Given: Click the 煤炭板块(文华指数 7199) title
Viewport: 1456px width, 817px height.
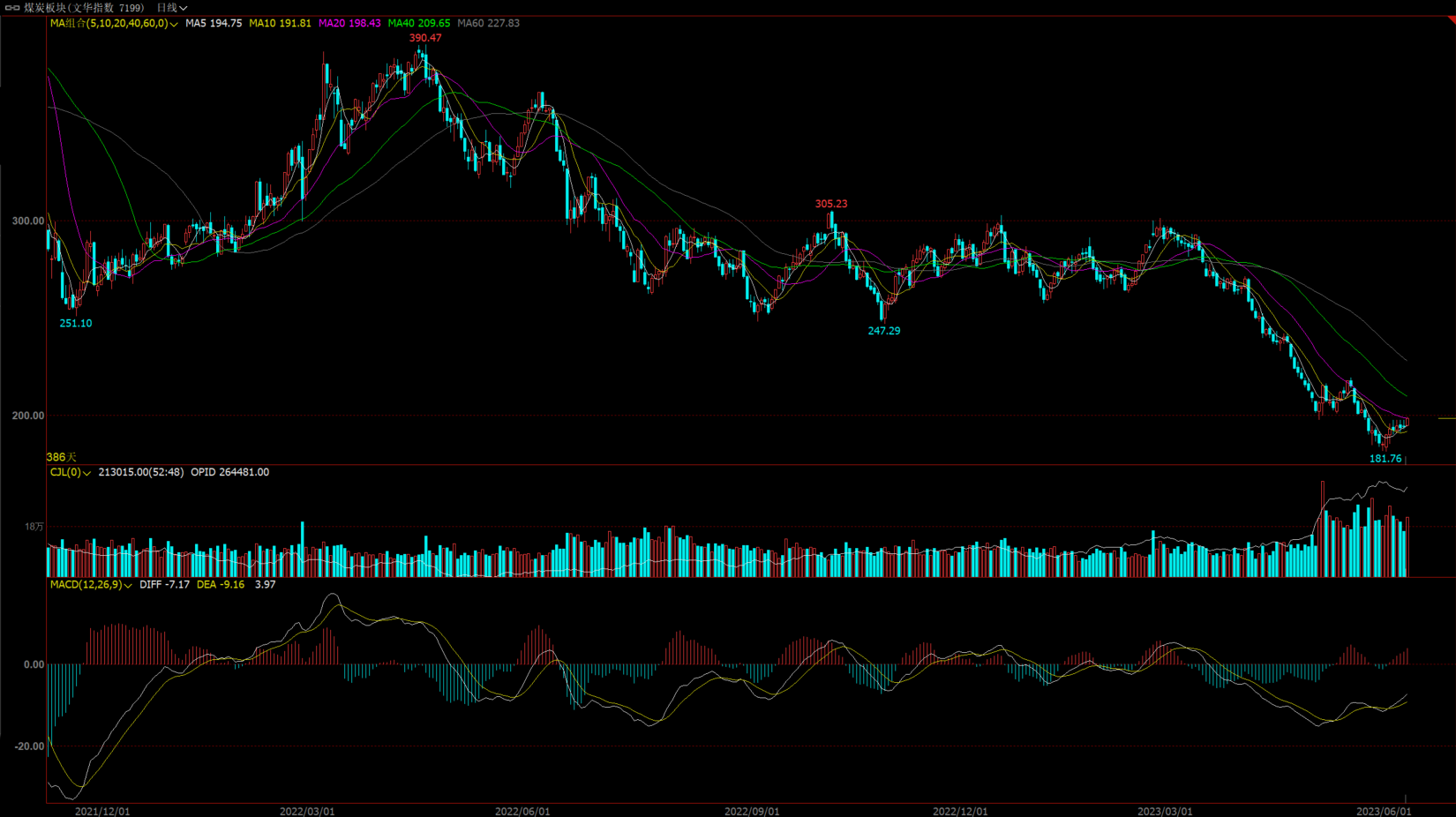Looking at the screenshot, I should coord(84,8).
